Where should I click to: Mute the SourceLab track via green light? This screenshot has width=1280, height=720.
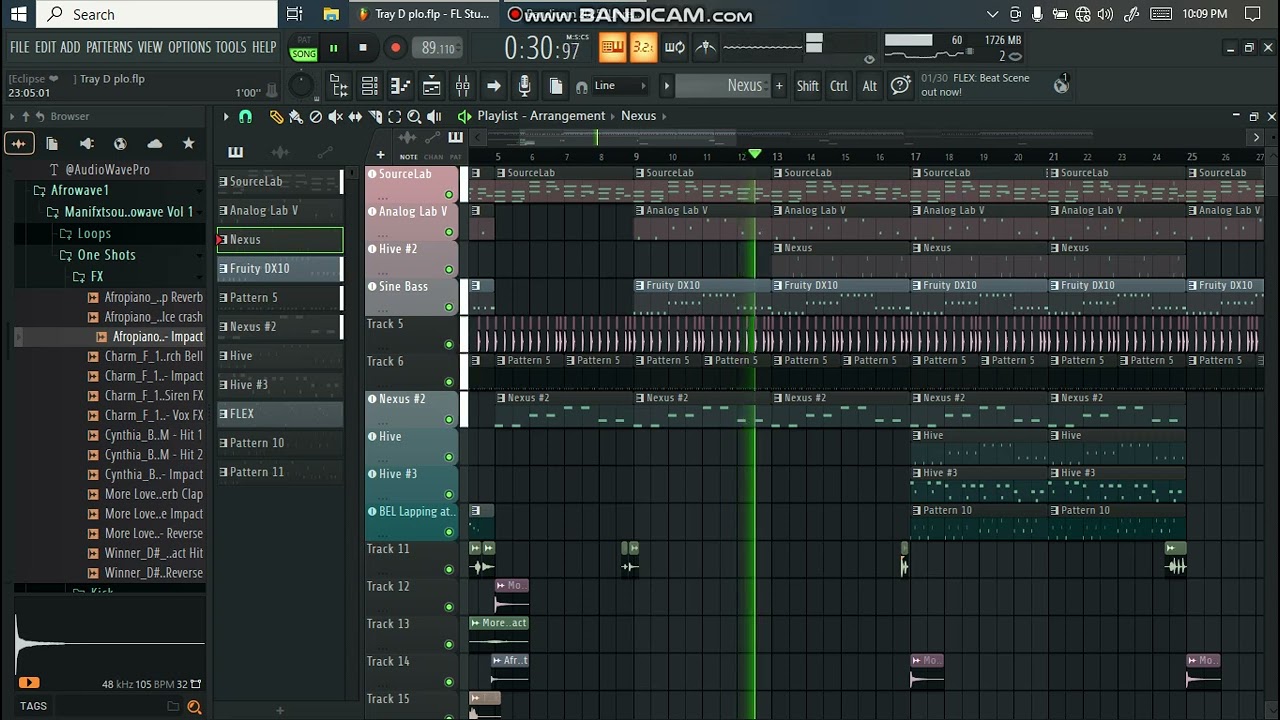pos(449,195)
